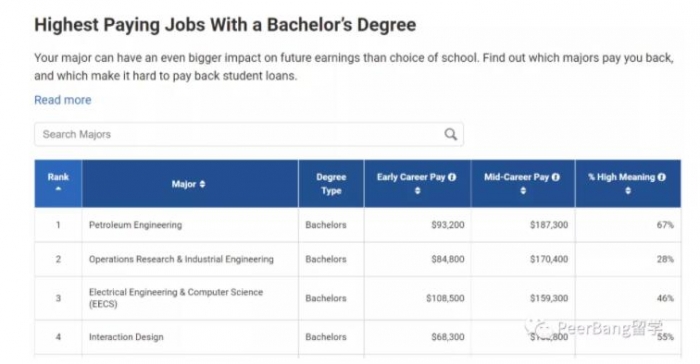The image size is (700, 364).
Task: Click the $93,200 early career pay cell
Action: tap(448, 225)
